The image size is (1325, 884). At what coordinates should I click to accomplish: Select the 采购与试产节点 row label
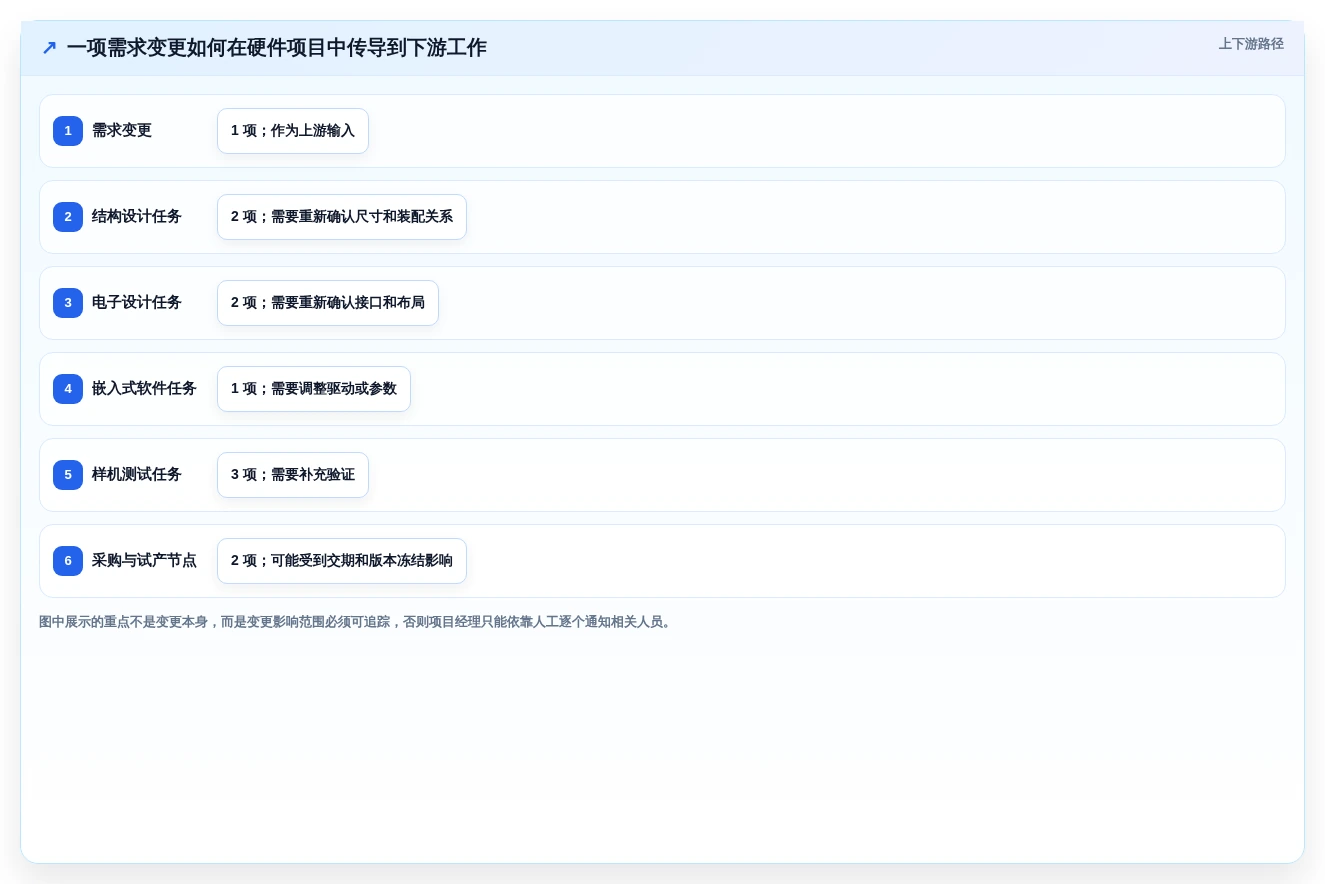(x=144, y=561)
